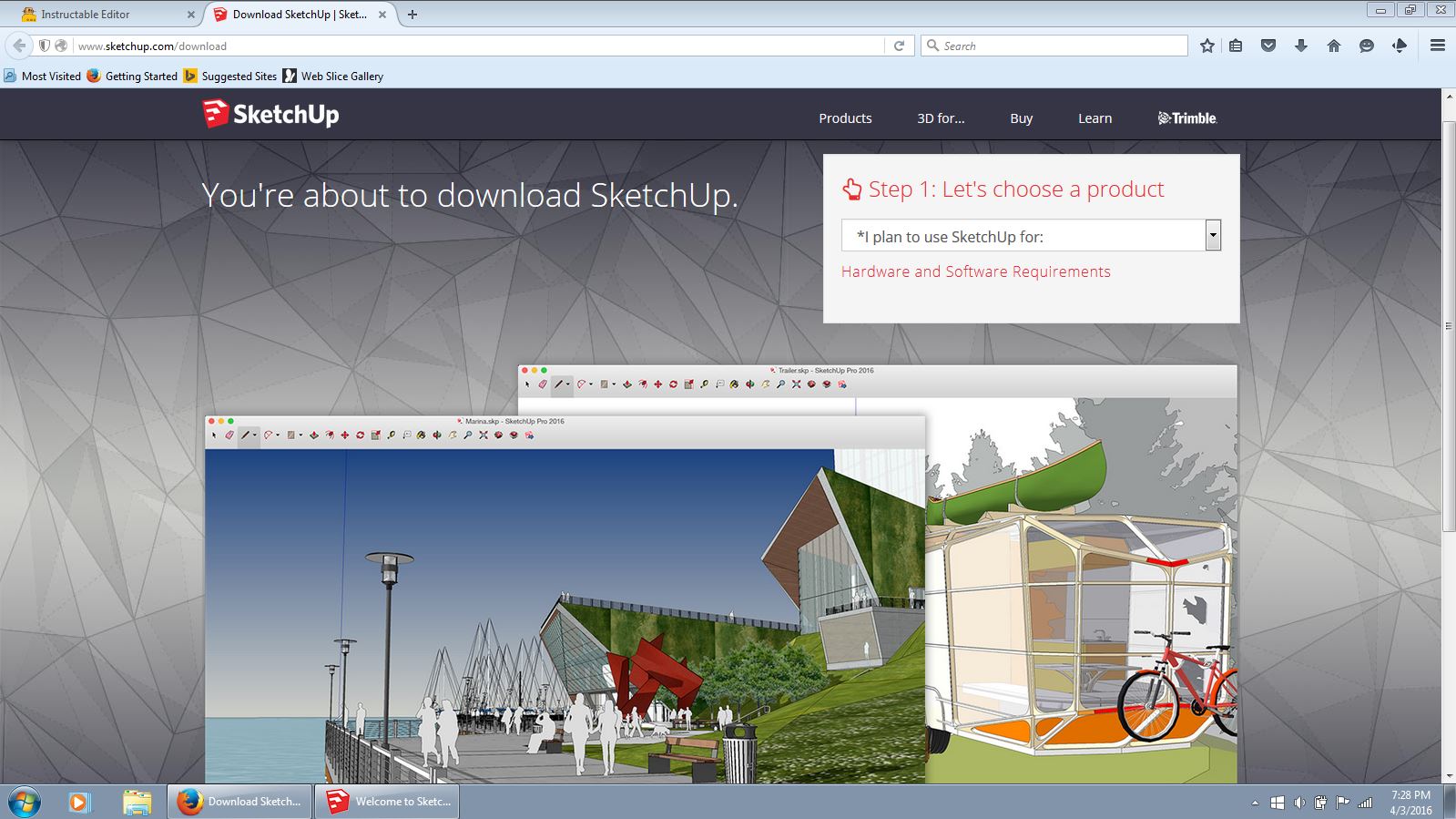Click the Marina.skp screenshot image

[565, 599]
